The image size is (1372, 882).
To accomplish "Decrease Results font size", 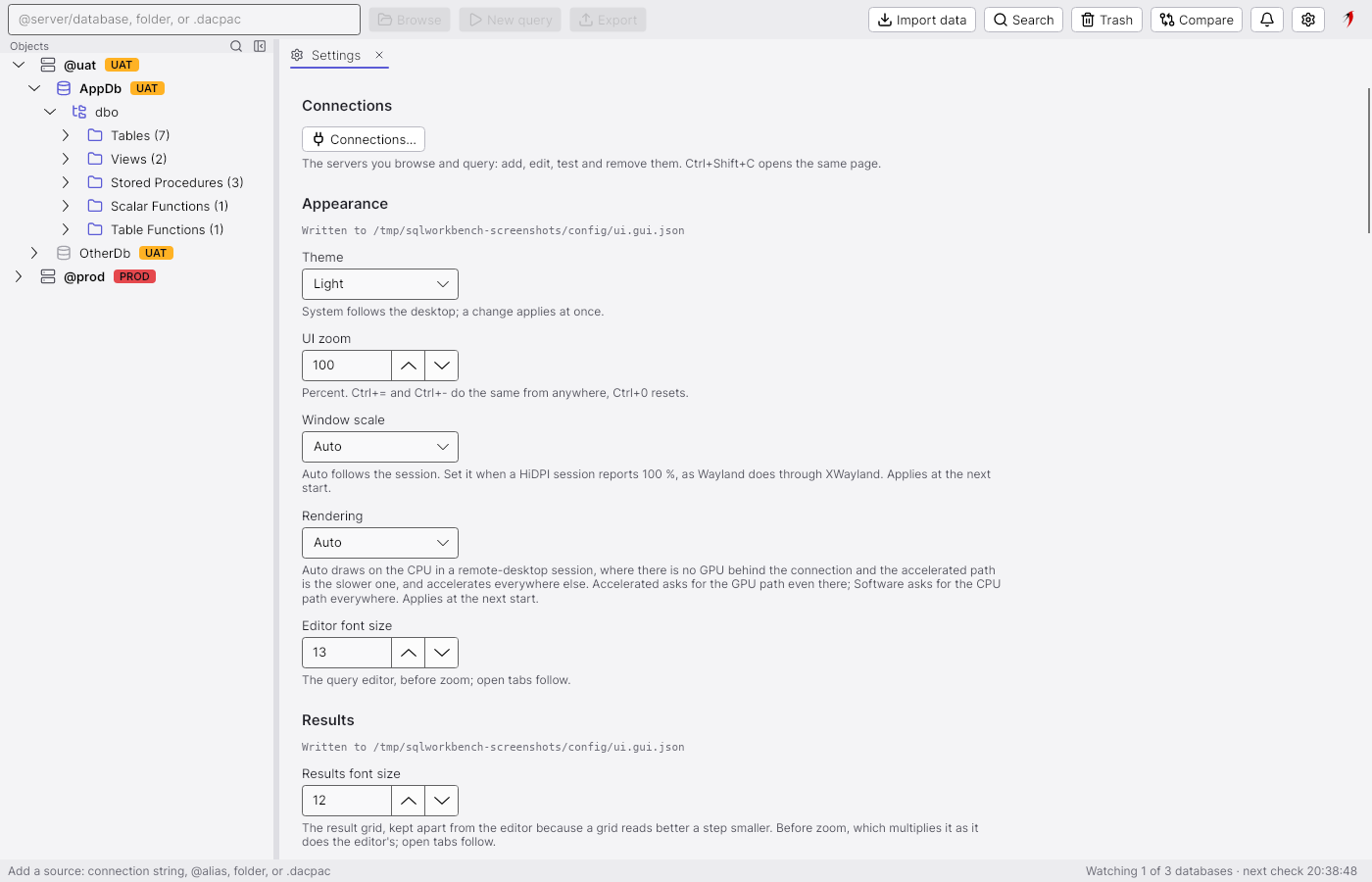I will pos(442,801).
